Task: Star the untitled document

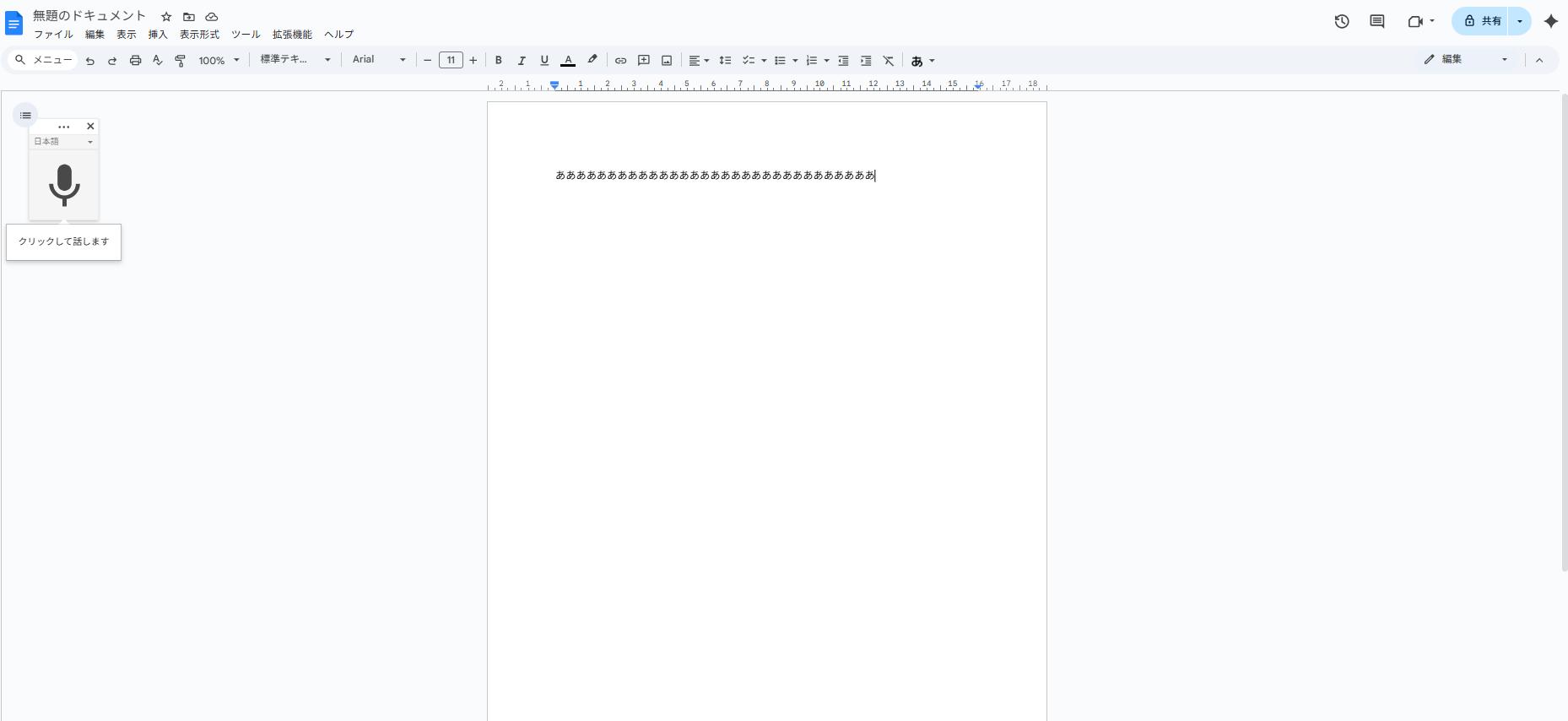Action: [x=166, y=17]
